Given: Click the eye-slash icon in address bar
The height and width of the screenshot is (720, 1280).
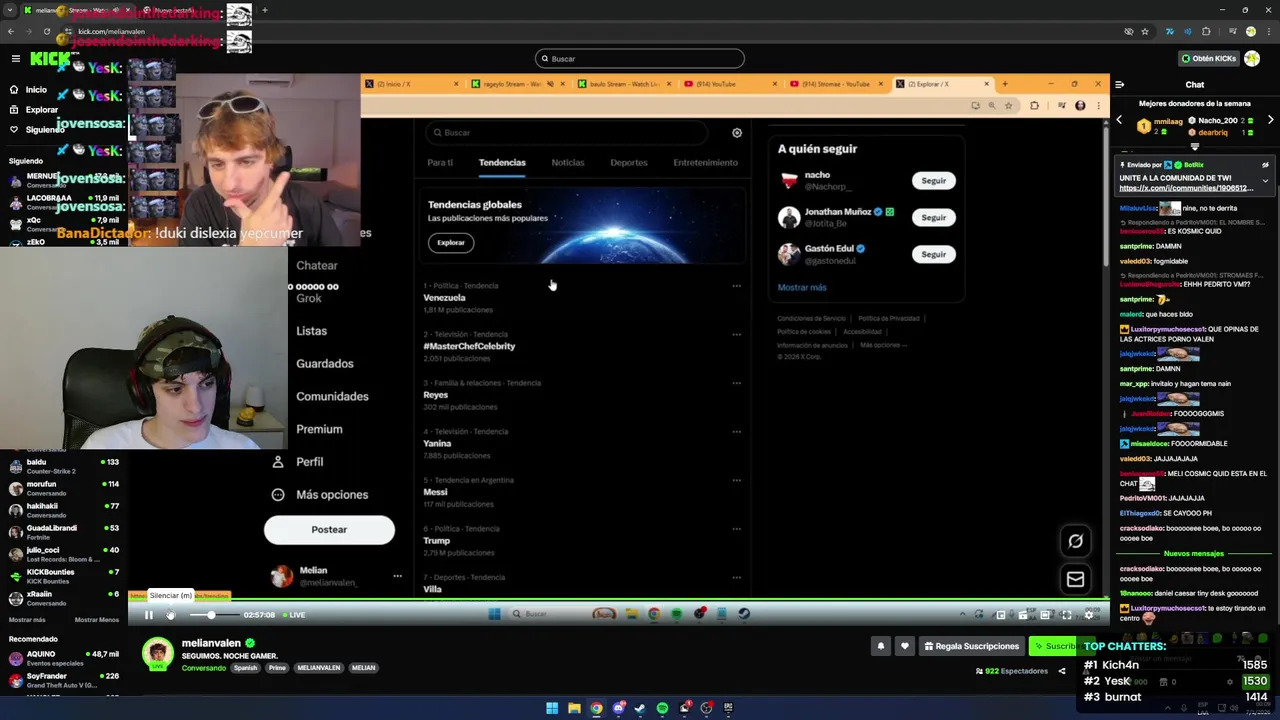Looking at the screenshot, I should [1129, 31].
